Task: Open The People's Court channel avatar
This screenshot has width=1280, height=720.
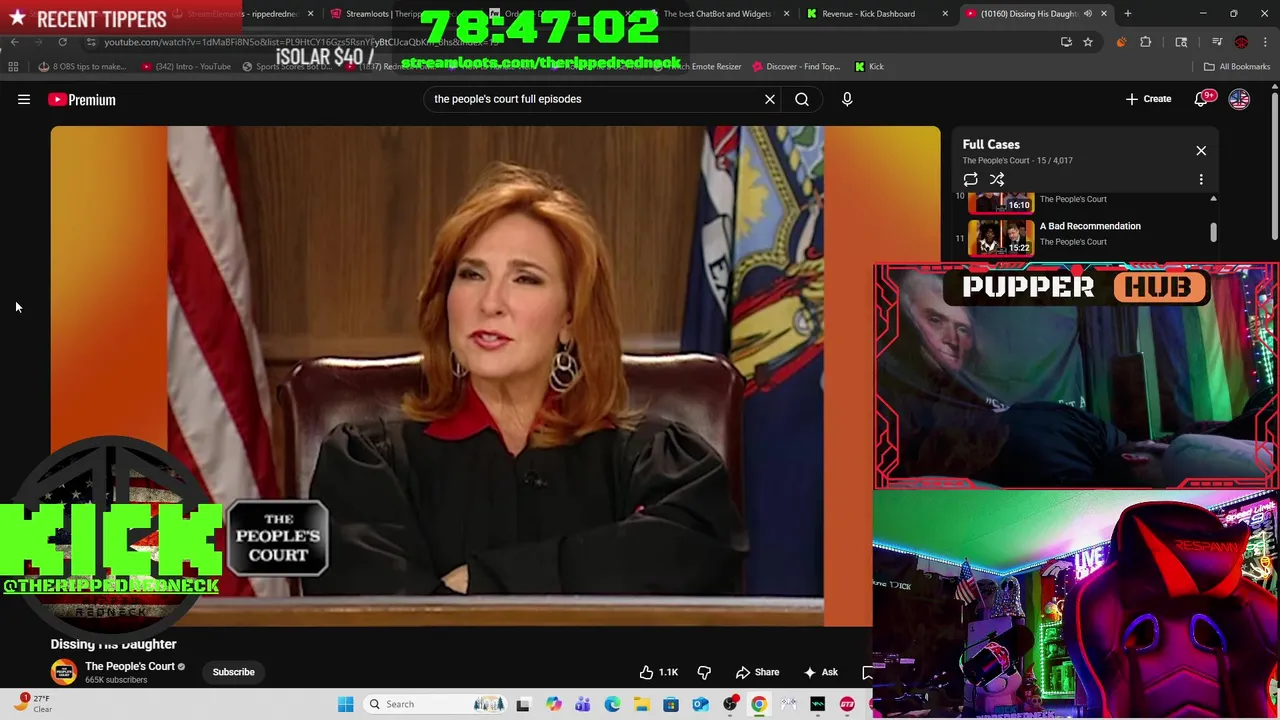Action: tap(64, 672)
